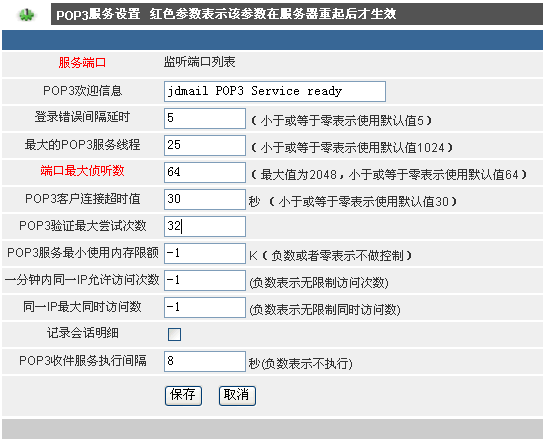Image resolution: width=543 pixels, height=444 pixels.
Task: Select the 同一IP最大同时访问数 input box
Action: click(x=205, y=308)
